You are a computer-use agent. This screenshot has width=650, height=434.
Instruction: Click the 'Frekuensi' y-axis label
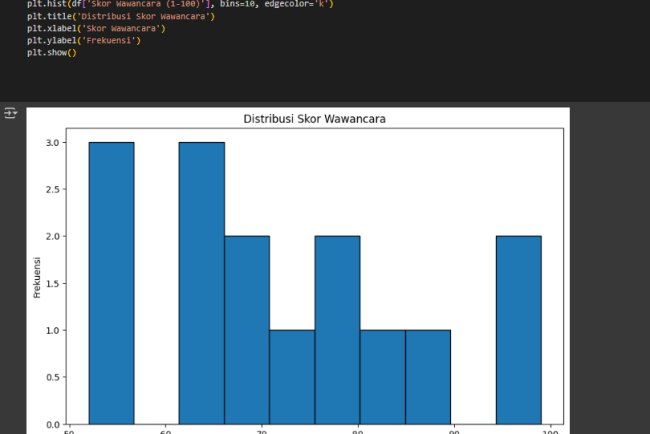(x=38, y=277)
